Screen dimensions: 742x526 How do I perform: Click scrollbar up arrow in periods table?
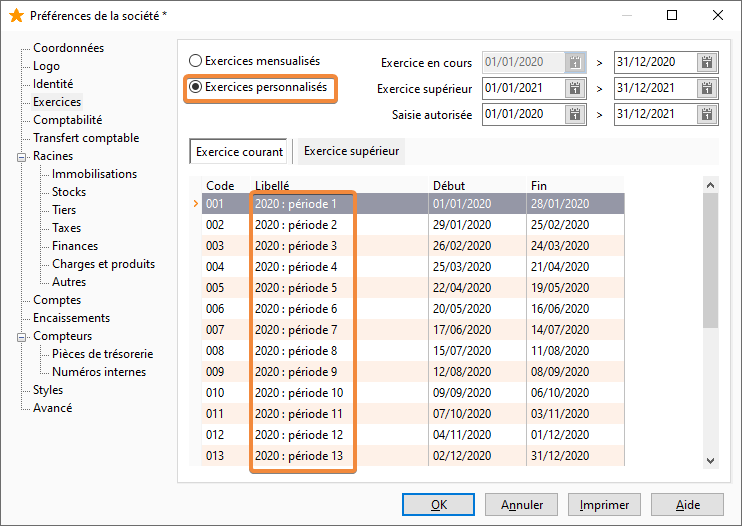[x=710, y=185]
